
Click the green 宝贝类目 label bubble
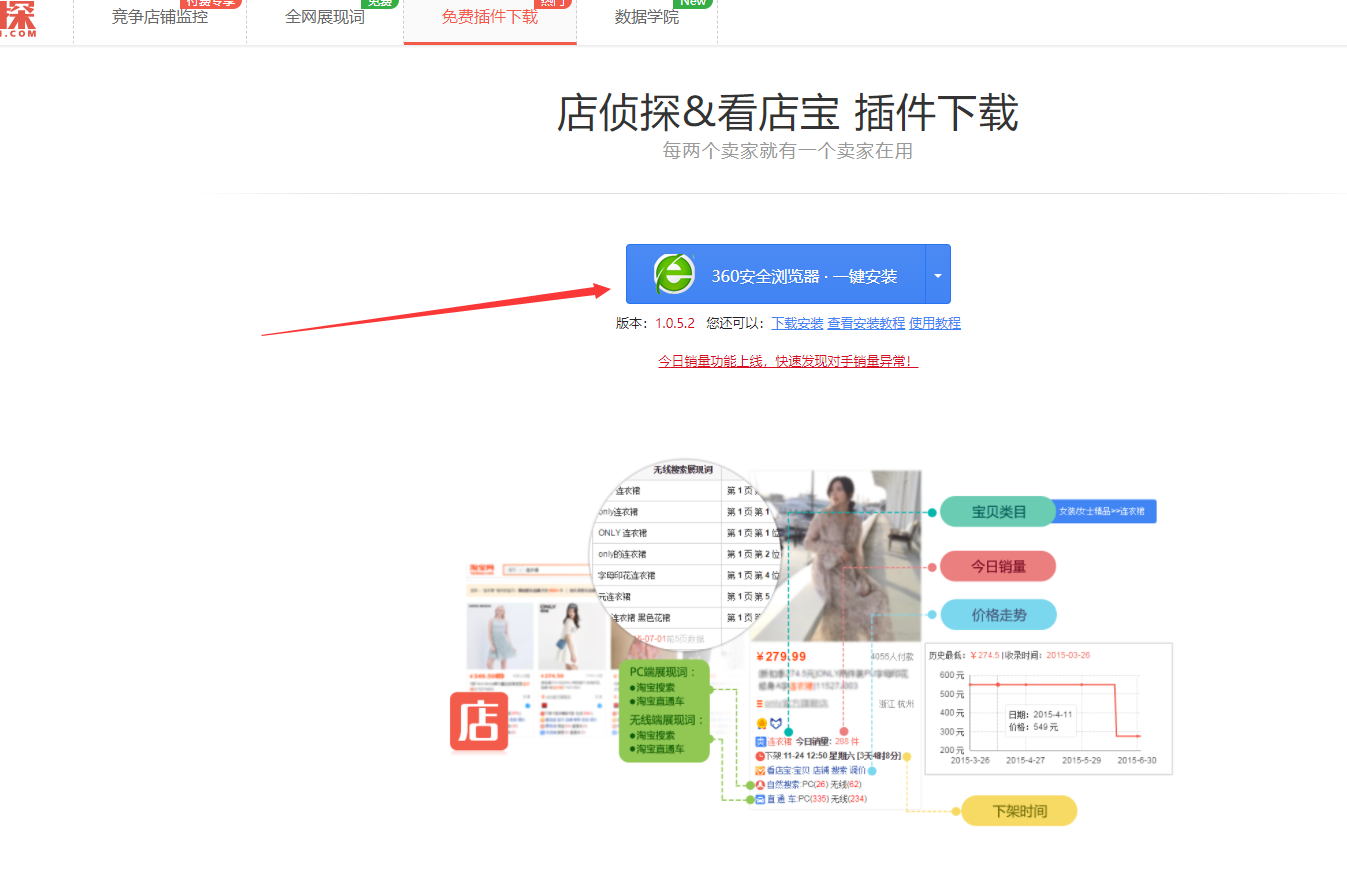[998, 512]
